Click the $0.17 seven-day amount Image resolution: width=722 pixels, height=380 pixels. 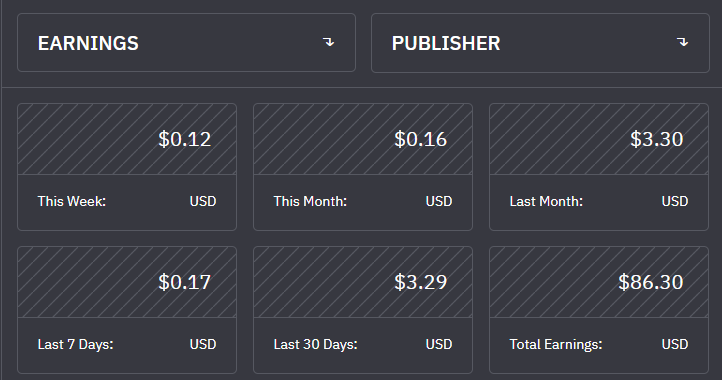click(x=185, y=282)
